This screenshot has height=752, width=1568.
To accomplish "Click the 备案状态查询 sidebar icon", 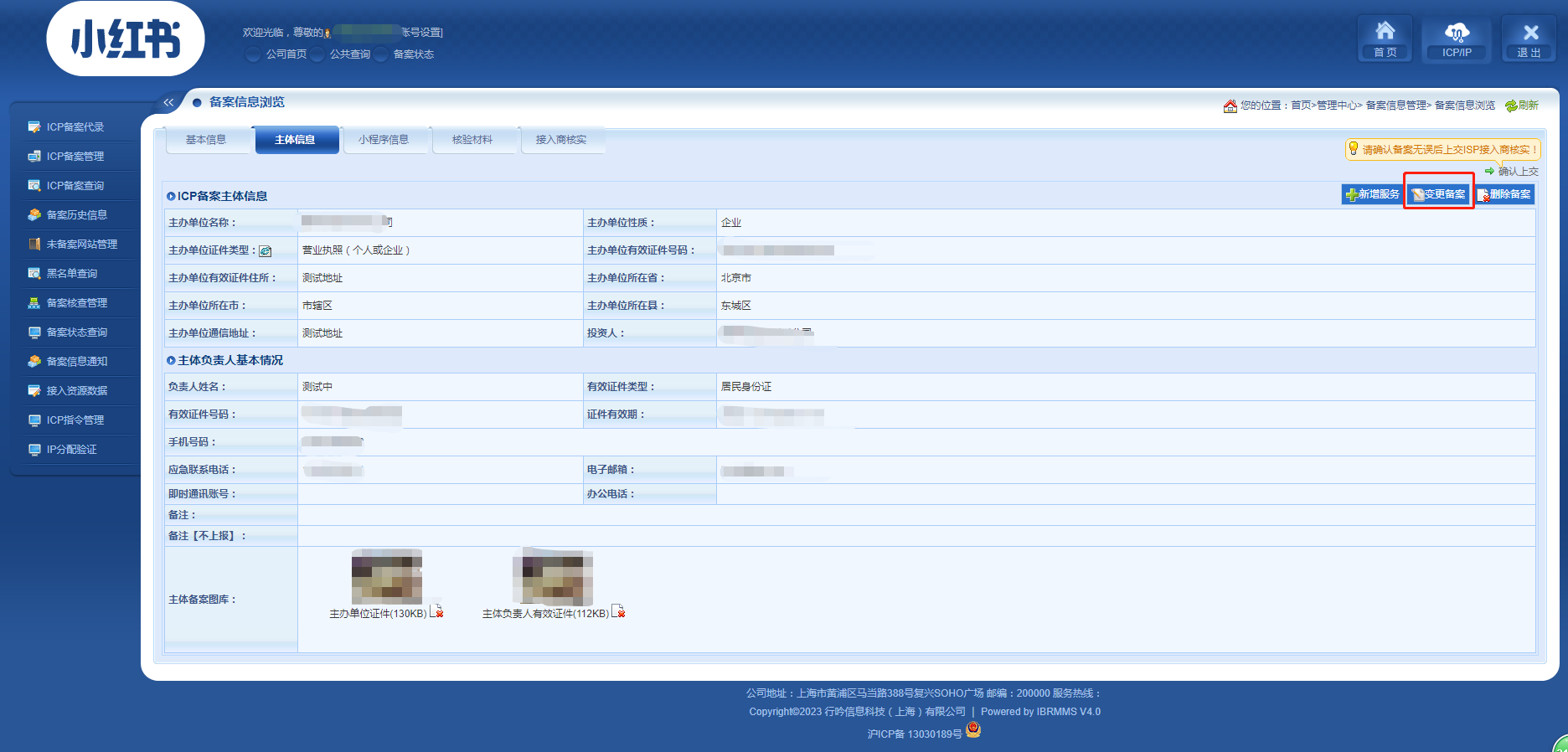I will tap(34, 332).
